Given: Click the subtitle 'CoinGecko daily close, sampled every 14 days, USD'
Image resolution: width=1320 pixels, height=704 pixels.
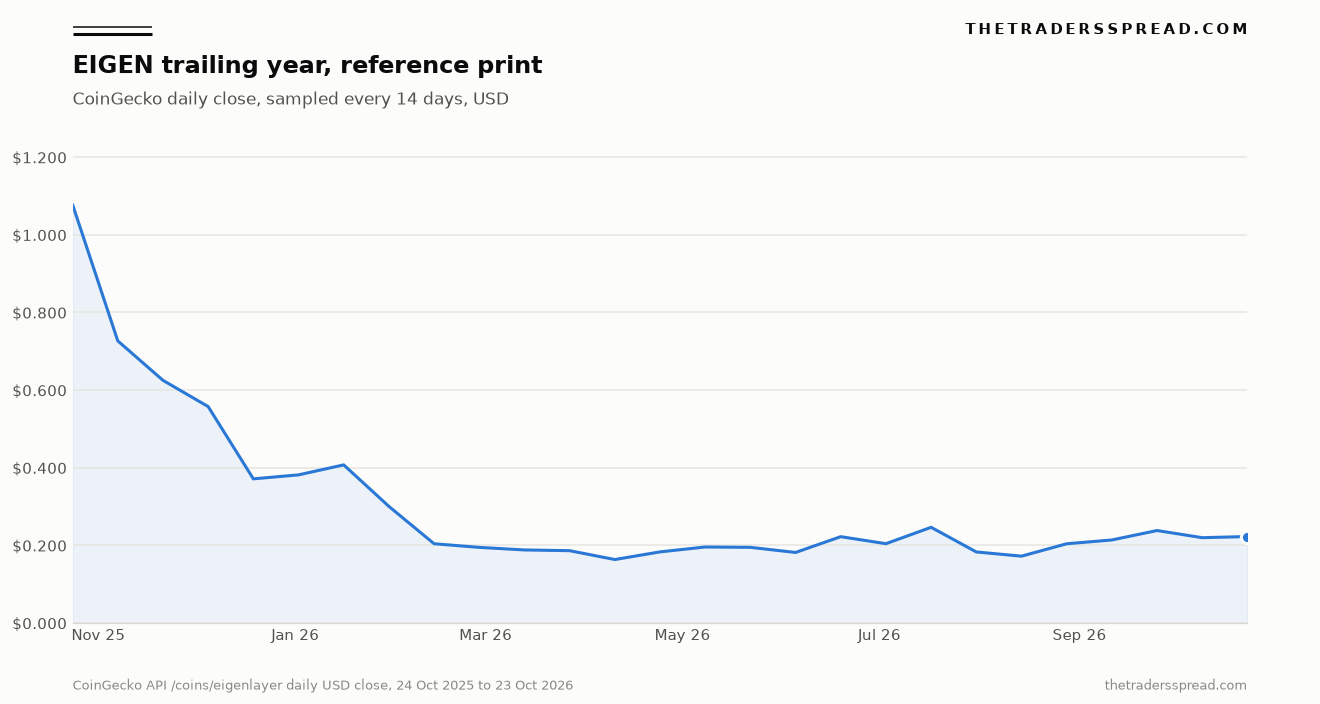Looking at the screenshot, I should [291, 99].
